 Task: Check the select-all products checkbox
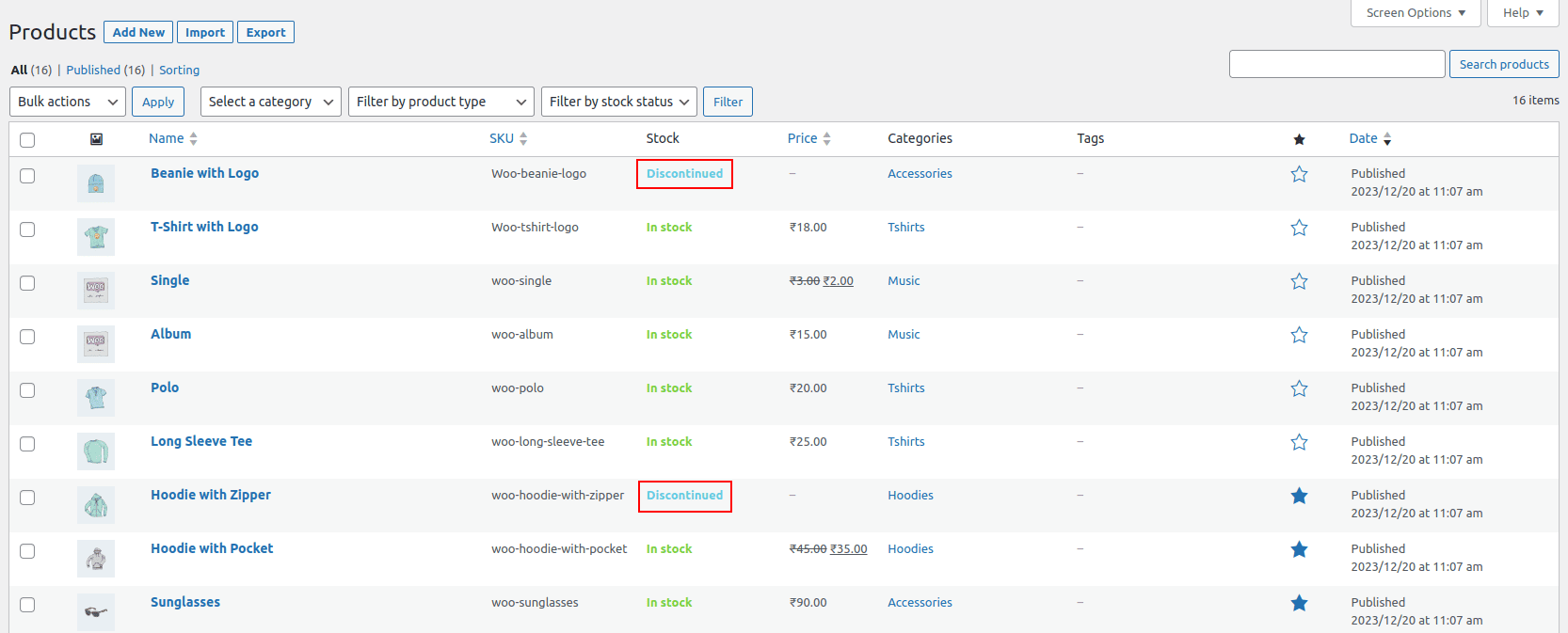tap(27, 140)
